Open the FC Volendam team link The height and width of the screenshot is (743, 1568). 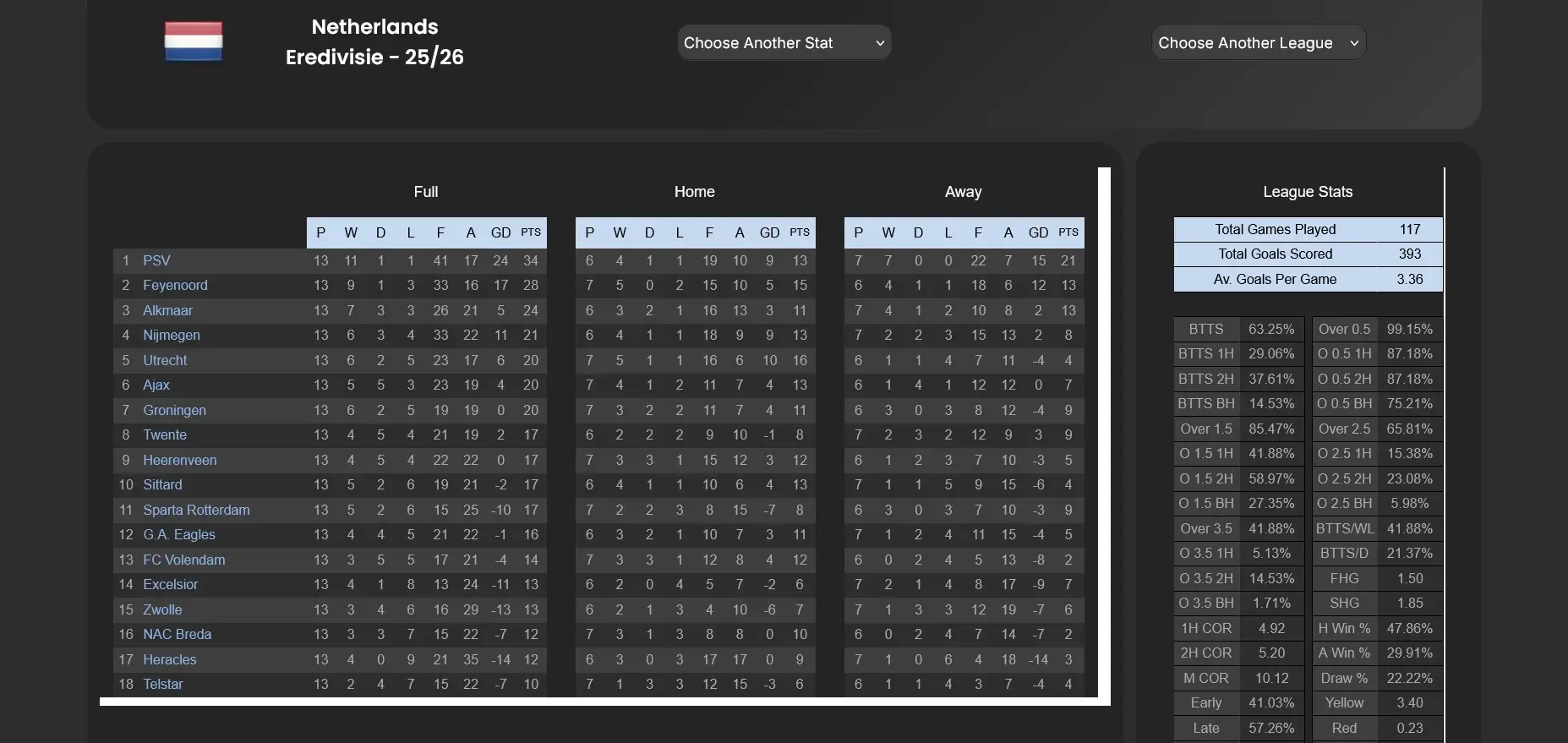coord(184,560)
